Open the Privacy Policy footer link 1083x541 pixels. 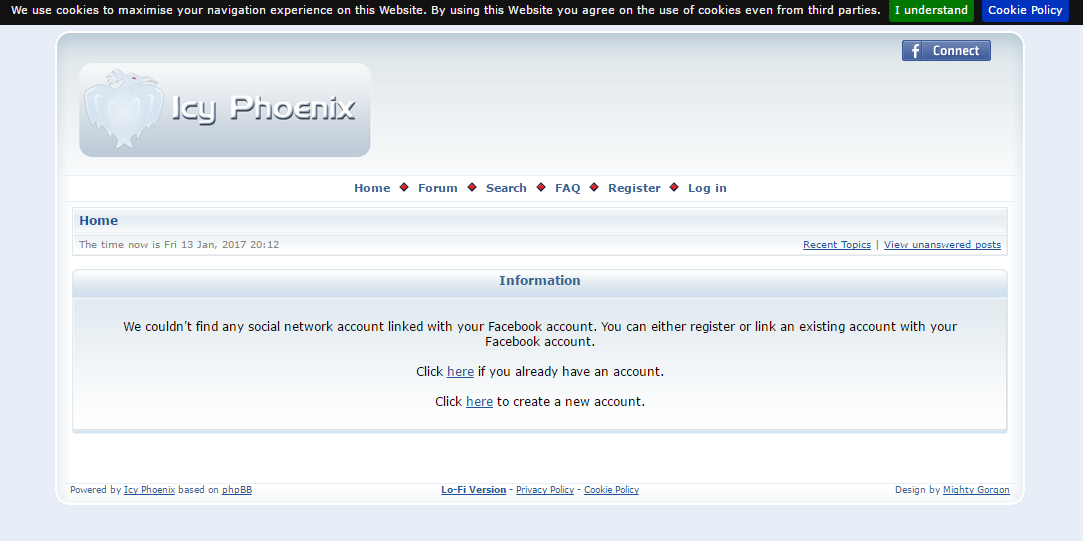(x=545, y=490)
